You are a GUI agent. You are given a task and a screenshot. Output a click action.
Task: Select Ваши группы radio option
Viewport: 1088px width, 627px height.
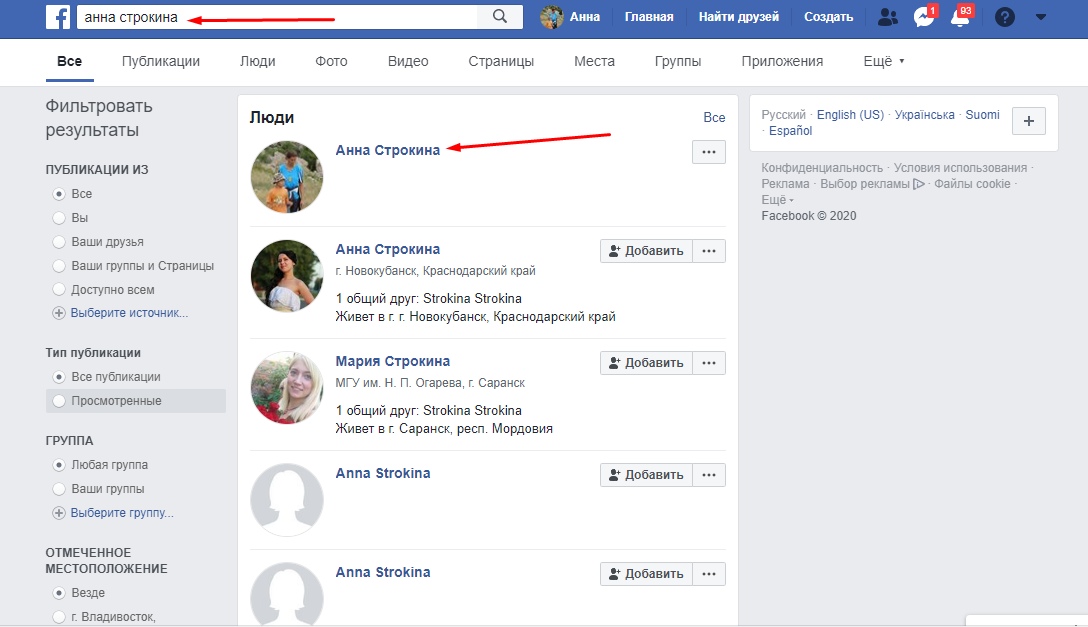pos(59,489)
